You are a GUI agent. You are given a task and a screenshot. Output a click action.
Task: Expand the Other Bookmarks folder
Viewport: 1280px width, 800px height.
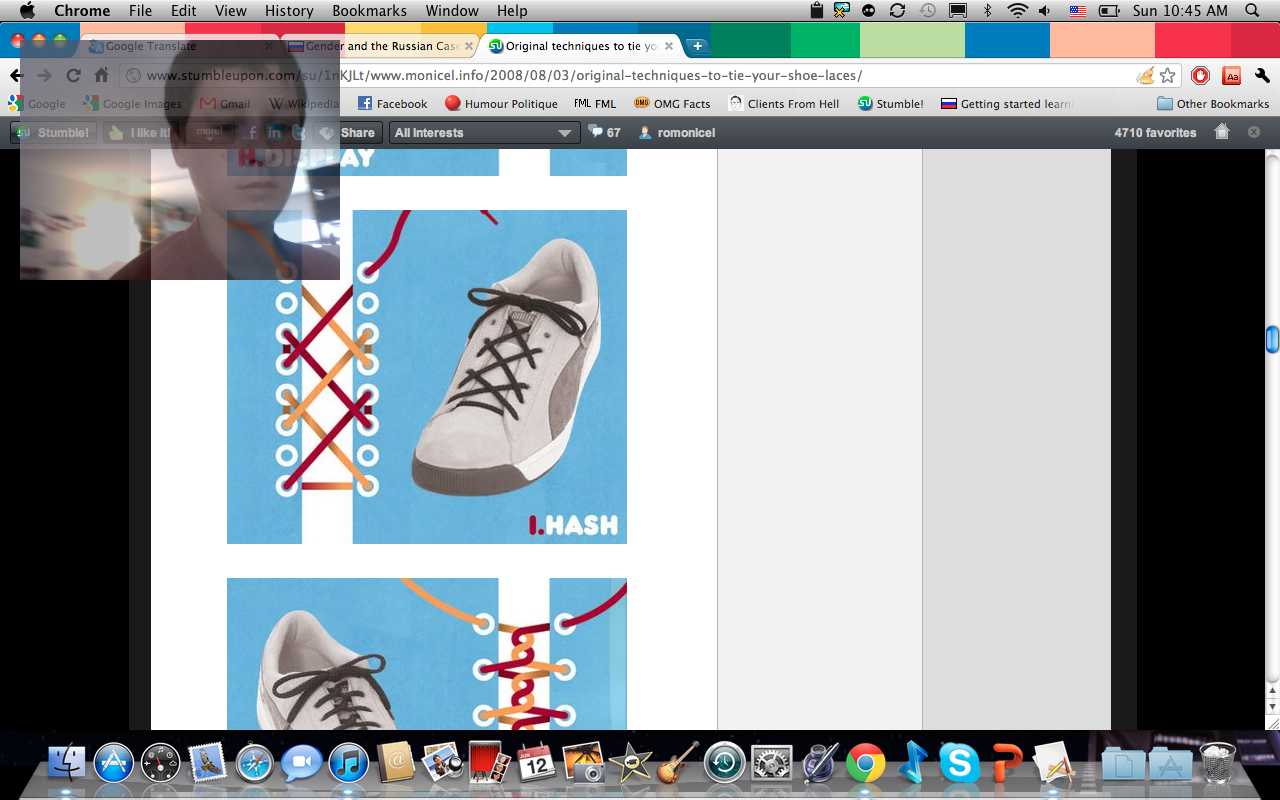[x=1213, y=103]
